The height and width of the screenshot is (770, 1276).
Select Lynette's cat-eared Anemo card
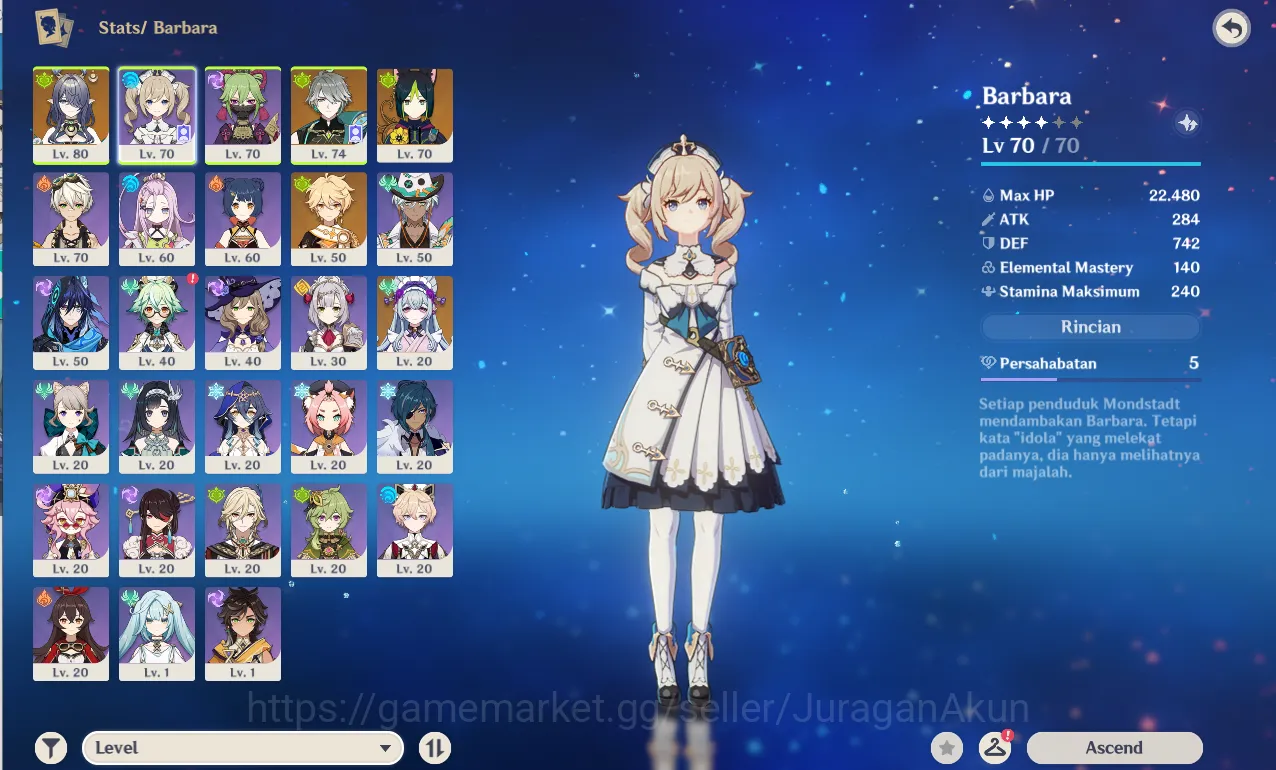click(x=71, y=427)
